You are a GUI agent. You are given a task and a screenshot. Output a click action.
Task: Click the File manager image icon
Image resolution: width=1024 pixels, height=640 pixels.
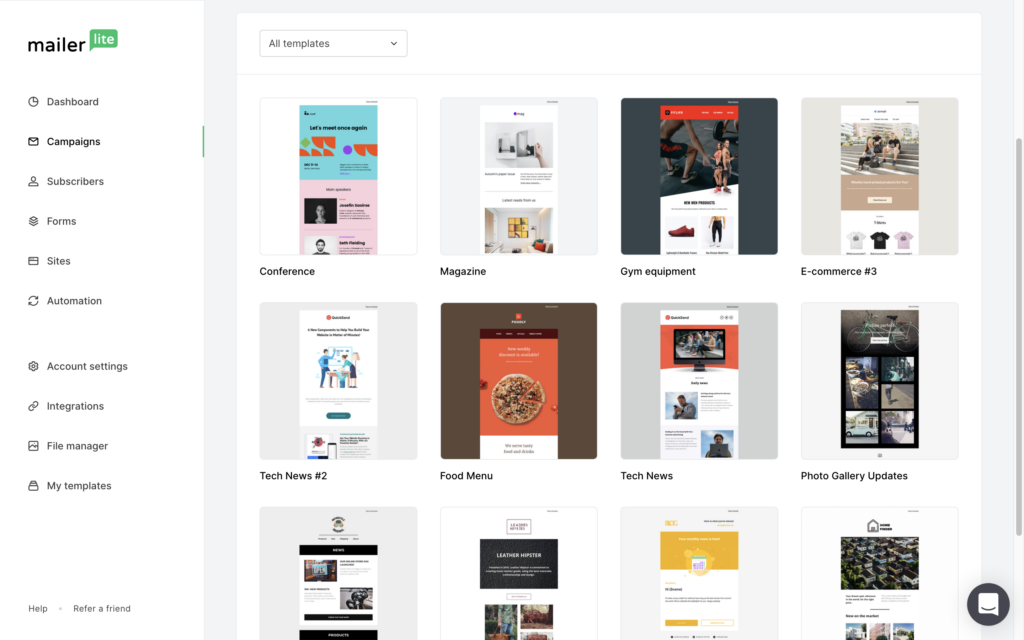pyautogui.click(x=33, y=445)
